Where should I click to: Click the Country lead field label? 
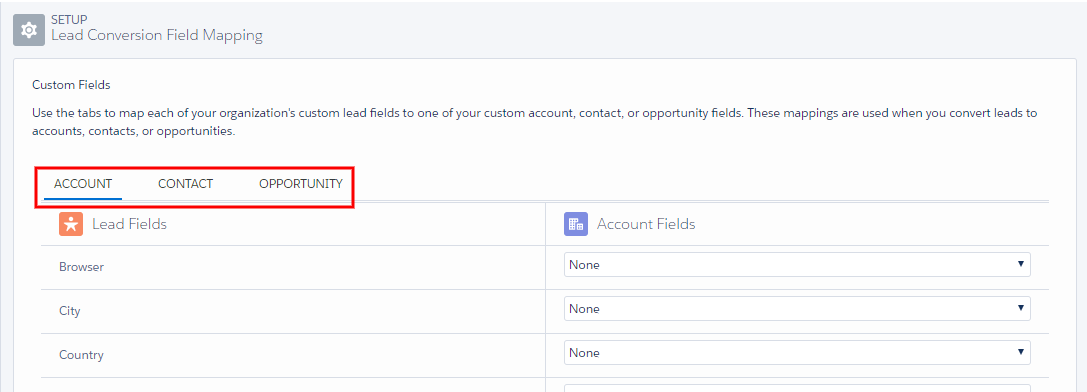click(81, 355)
